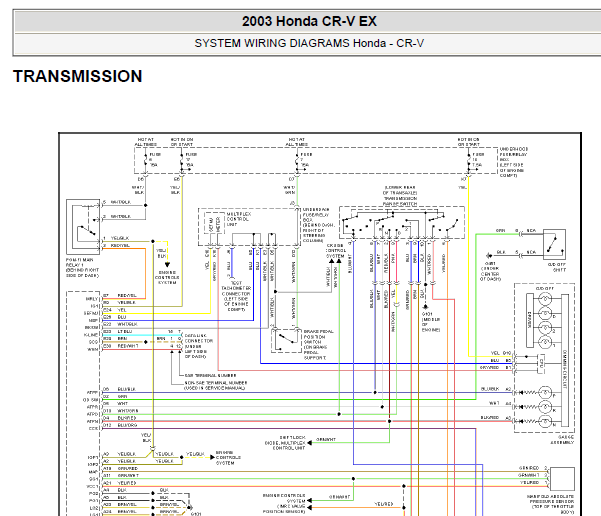
Task: Click the 'MRLY' pin name
Action: click(92, 299)
